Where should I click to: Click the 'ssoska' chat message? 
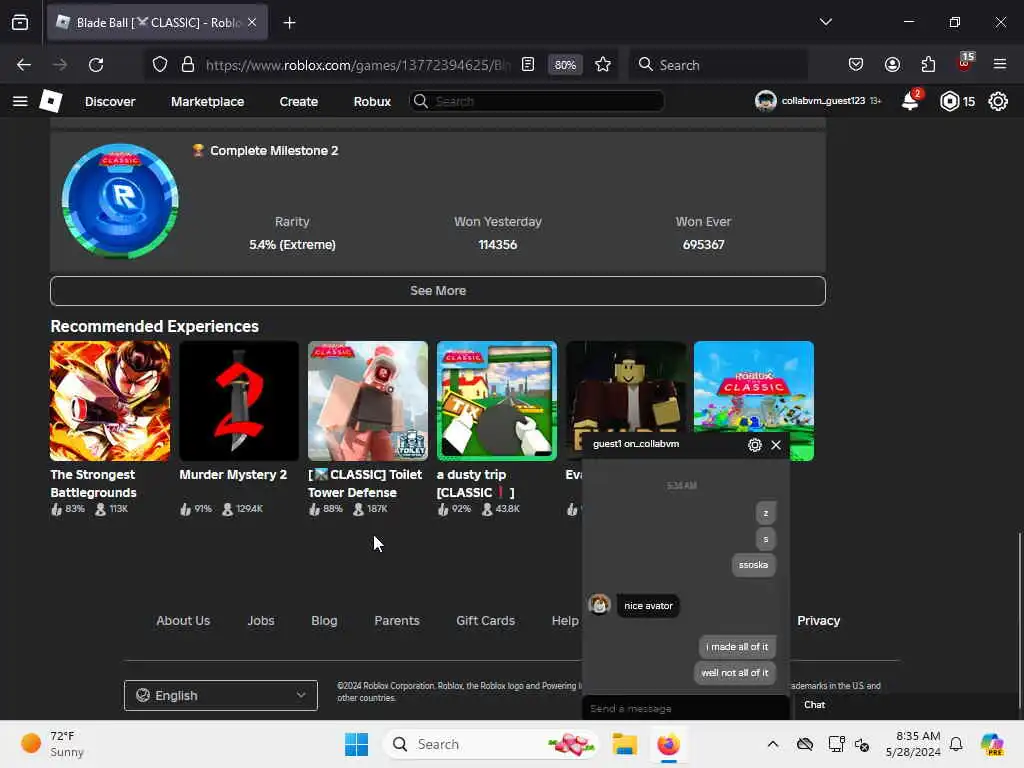(753, 565)
